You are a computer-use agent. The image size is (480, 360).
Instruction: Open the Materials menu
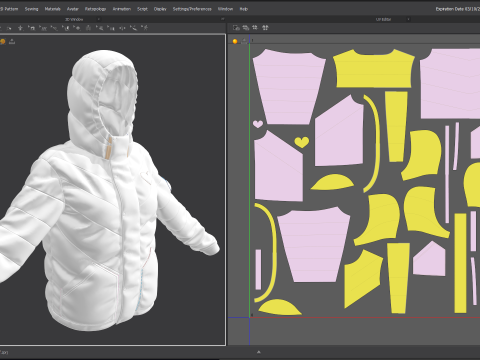(52, 9)
